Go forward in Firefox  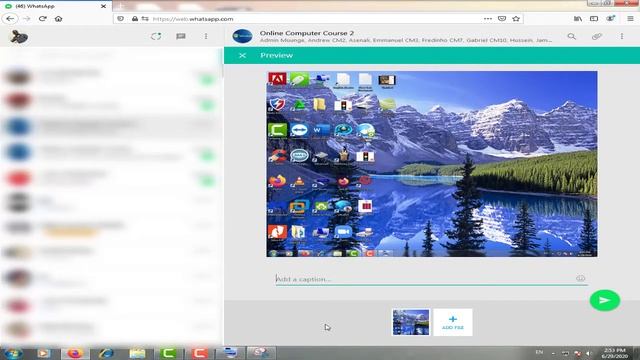[x=27, y=19]
